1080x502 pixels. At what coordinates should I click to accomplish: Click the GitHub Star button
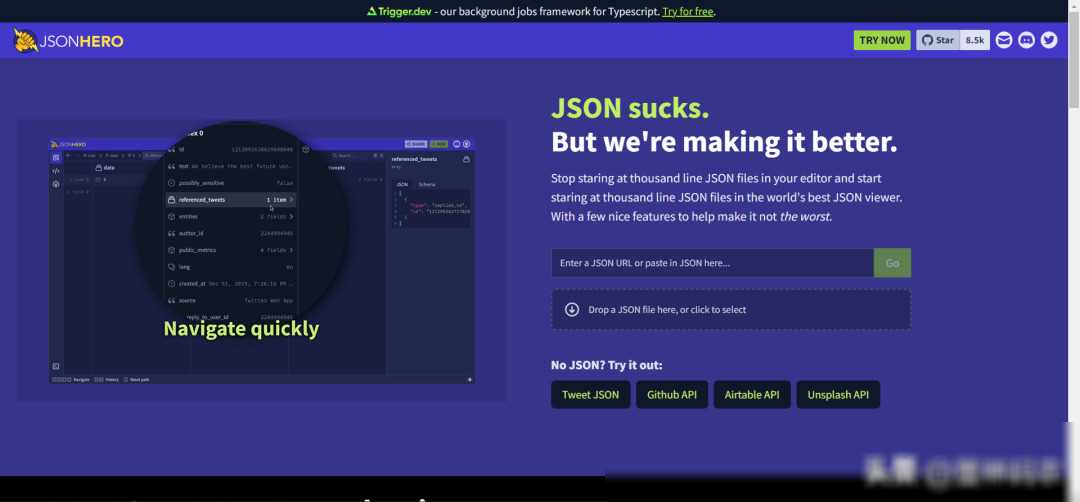[x=938, y=40]
